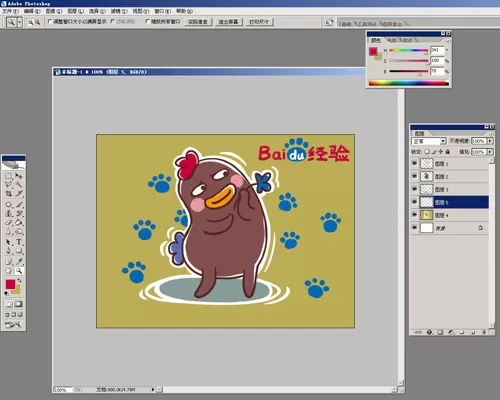Select the Path Selection arrow tool
This screenshot has width=500, height=400.
point(9,242)
